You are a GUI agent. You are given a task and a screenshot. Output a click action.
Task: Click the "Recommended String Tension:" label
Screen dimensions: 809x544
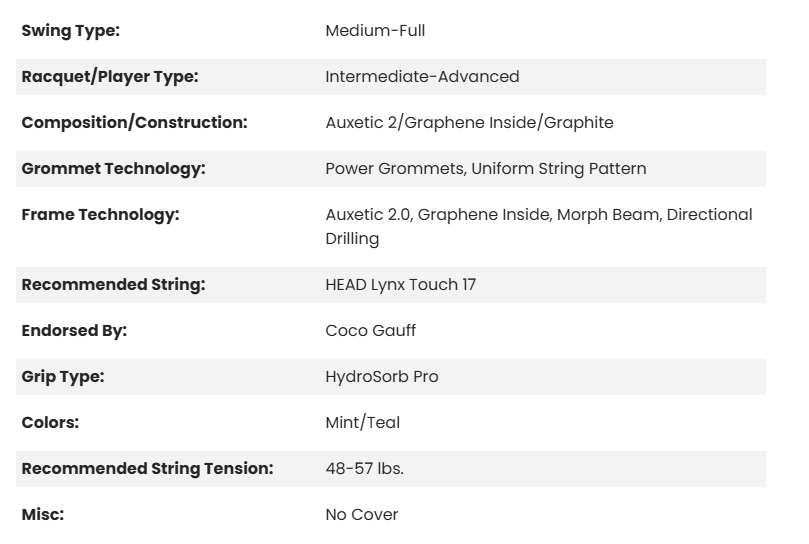point(147,469)
